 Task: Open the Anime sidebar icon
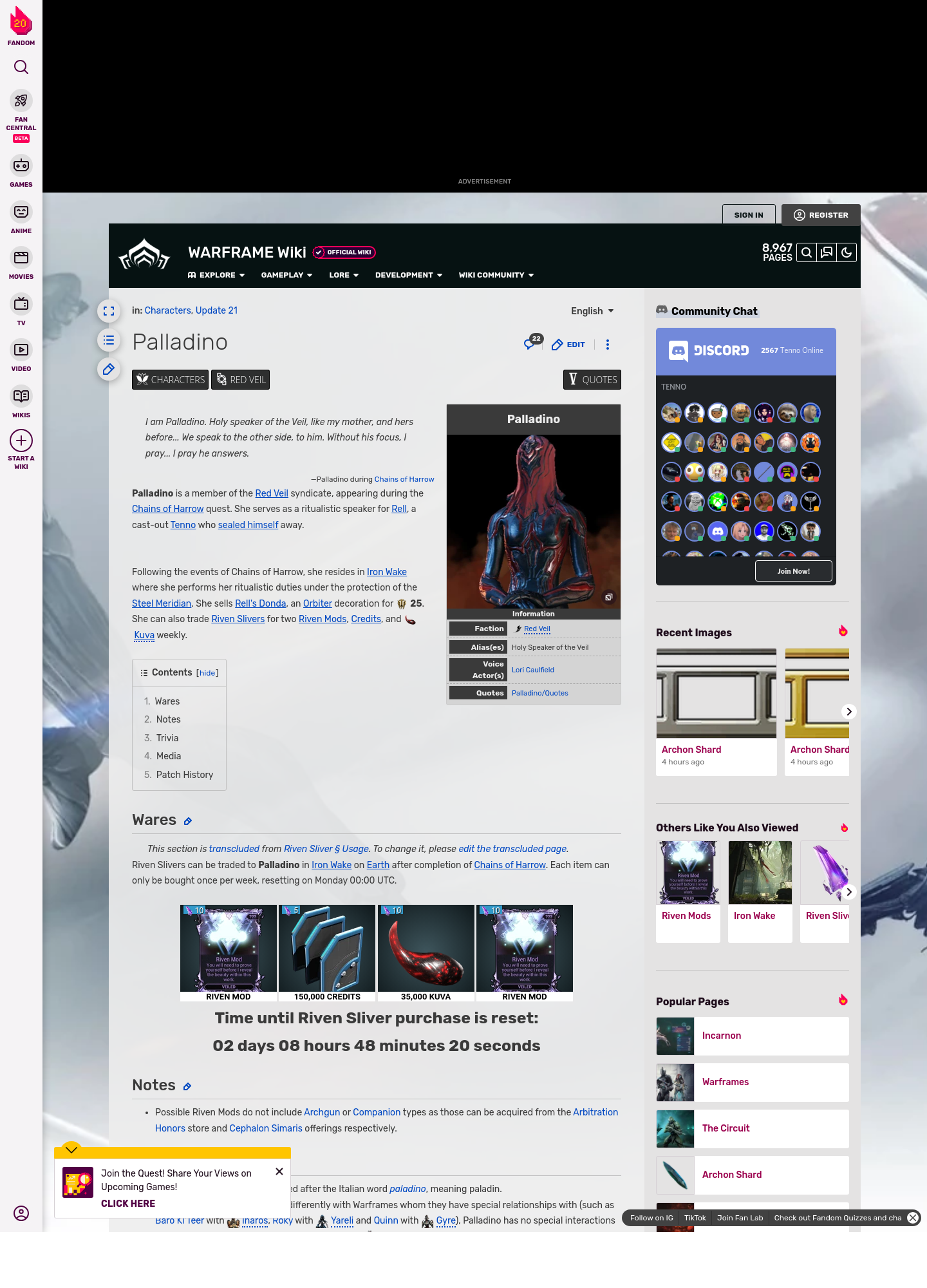[21, 212]
